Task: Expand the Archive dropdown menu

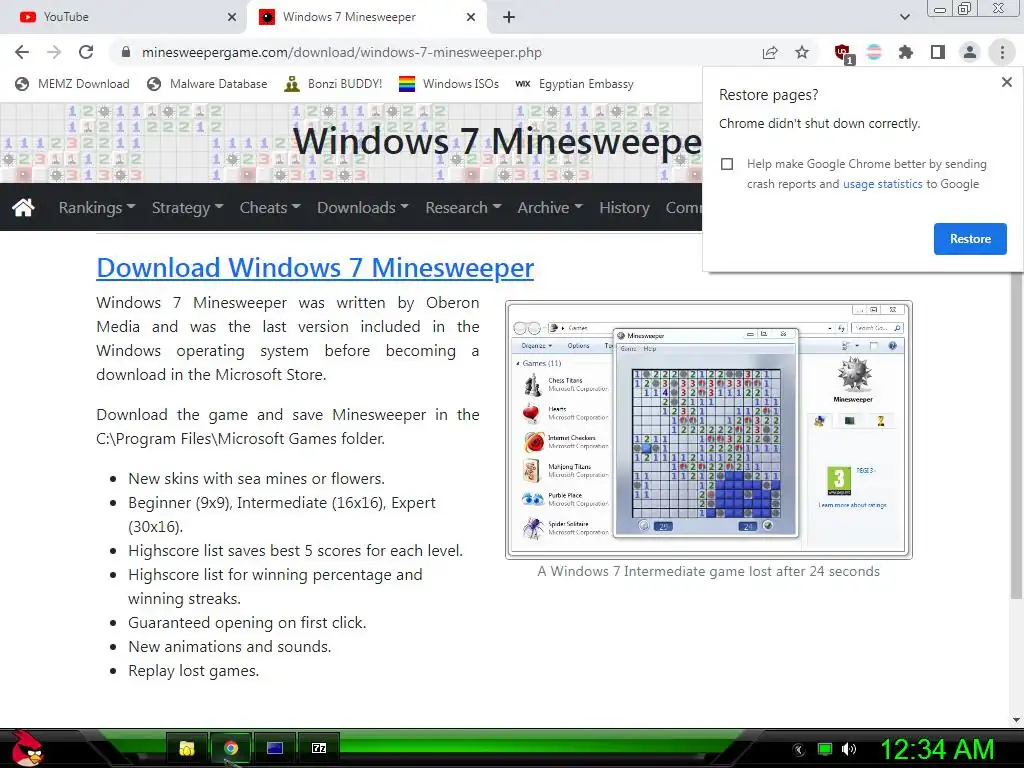Action: point(550,208)
